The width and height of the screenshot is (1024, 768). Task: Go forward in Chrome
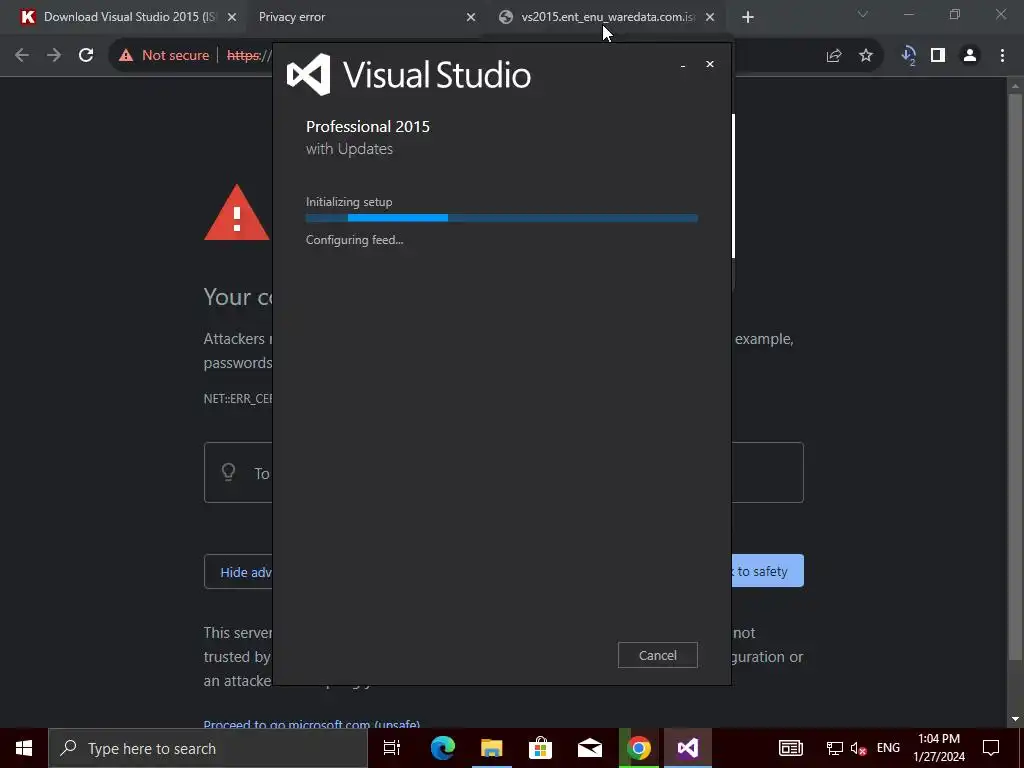click(54, 56)
